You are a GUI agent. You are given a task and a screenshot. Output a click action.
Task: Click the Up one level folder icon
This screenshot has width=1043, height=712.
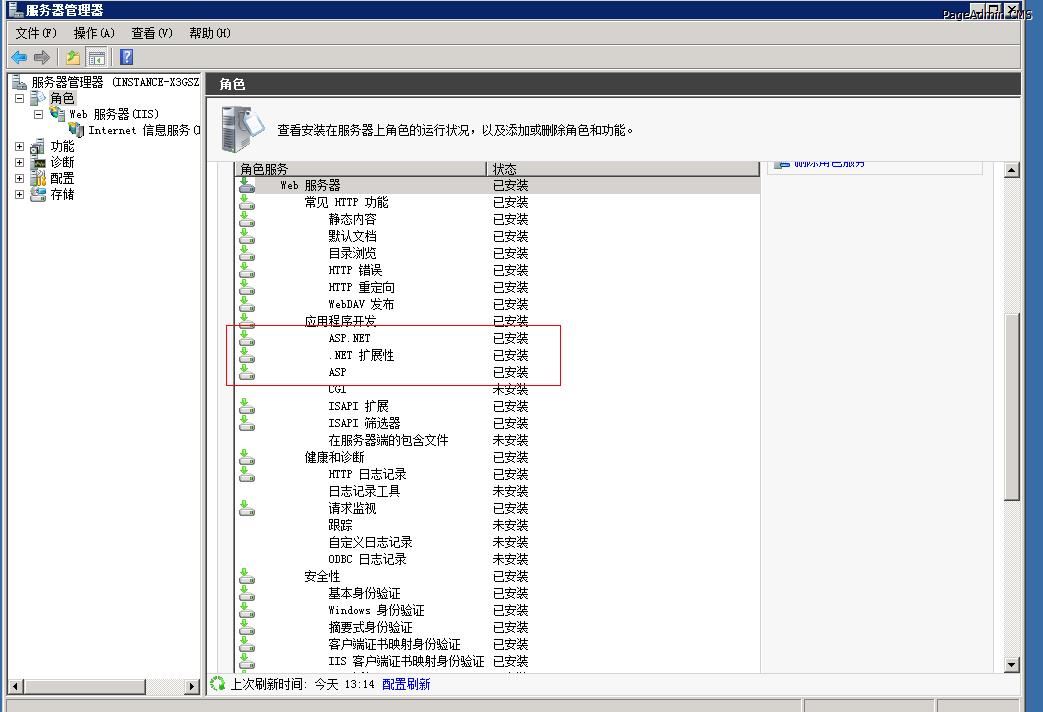pos(72,57)
